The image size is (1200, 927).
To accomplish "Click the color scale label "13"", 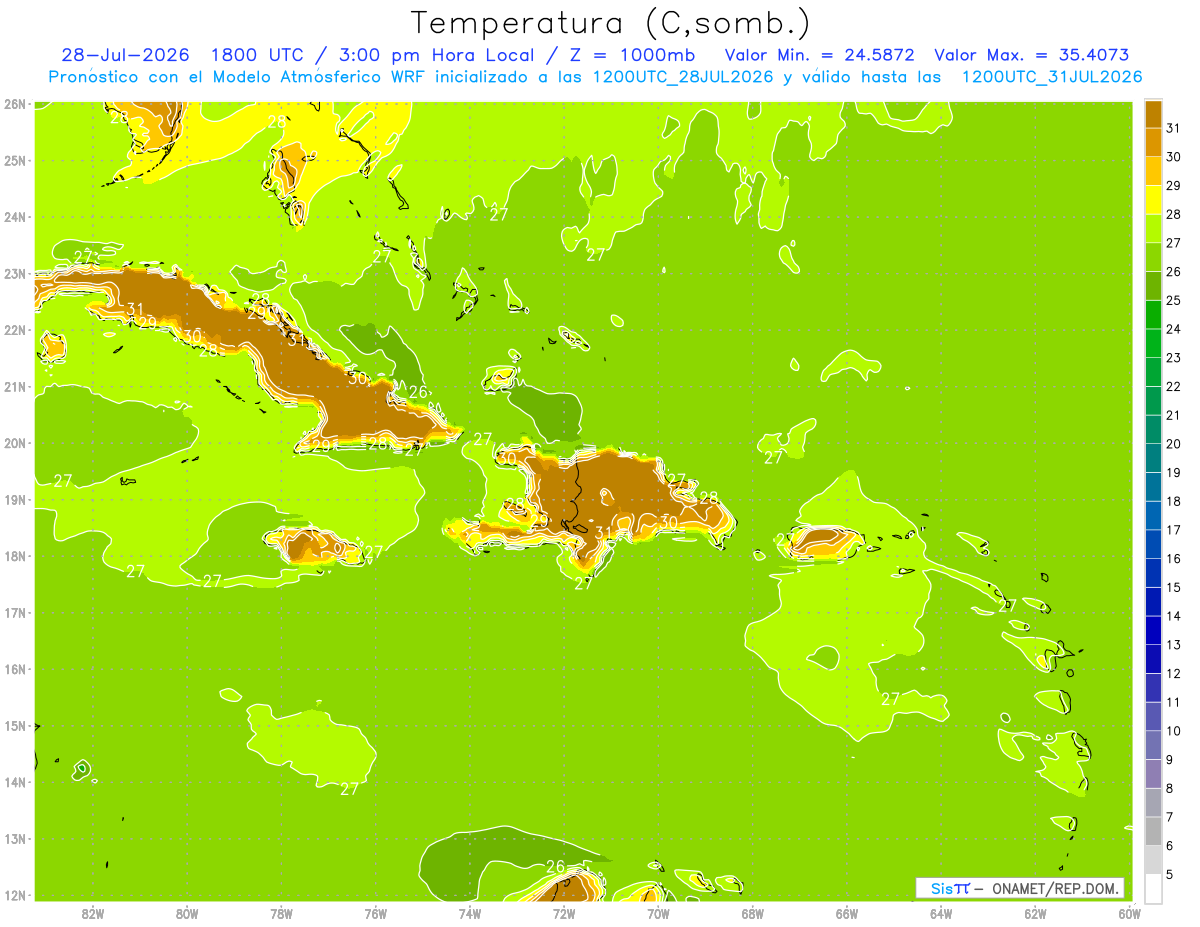I will (1173, 644).
